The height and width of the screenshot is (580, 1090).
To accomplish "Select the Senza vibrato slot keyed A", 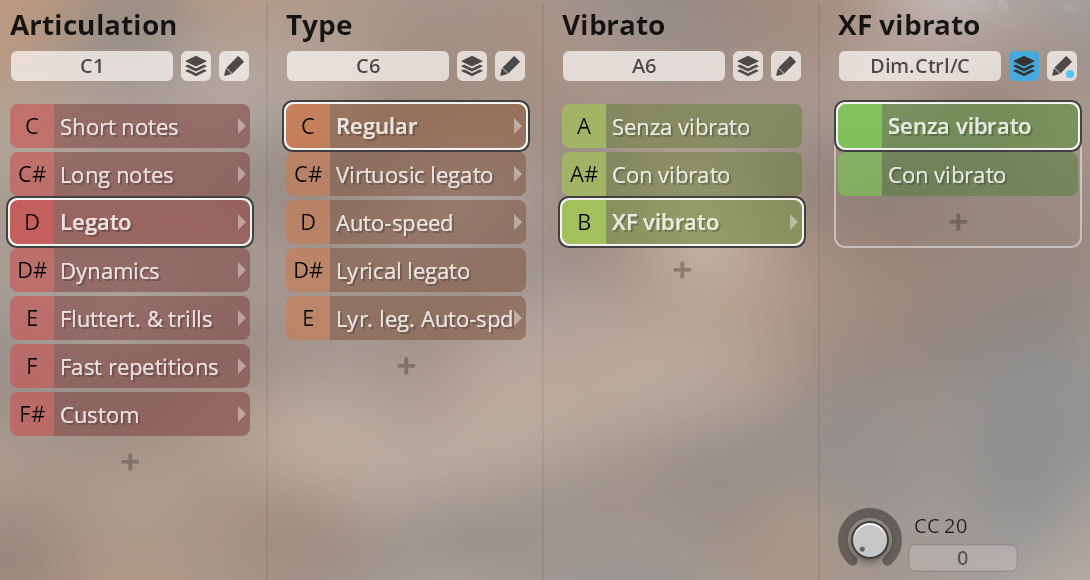I will 682,127.
